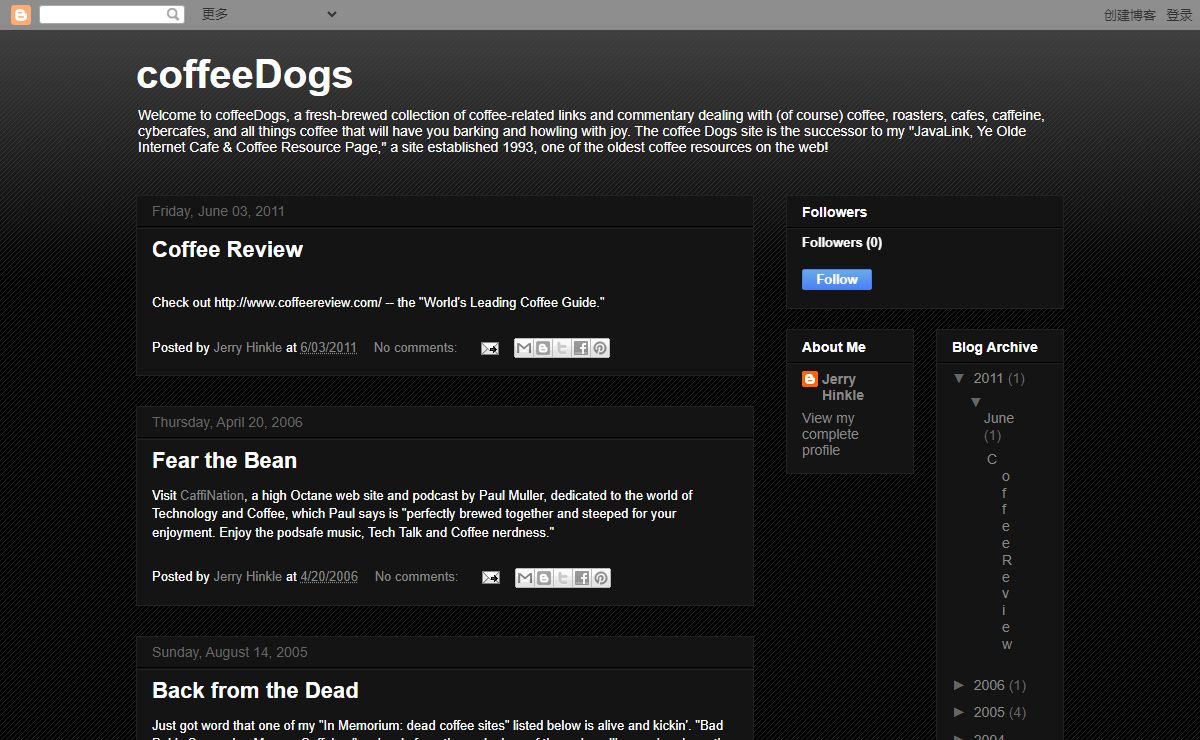Open the 2011 archive year link
1200x740 pixels.
click(988, 378)
